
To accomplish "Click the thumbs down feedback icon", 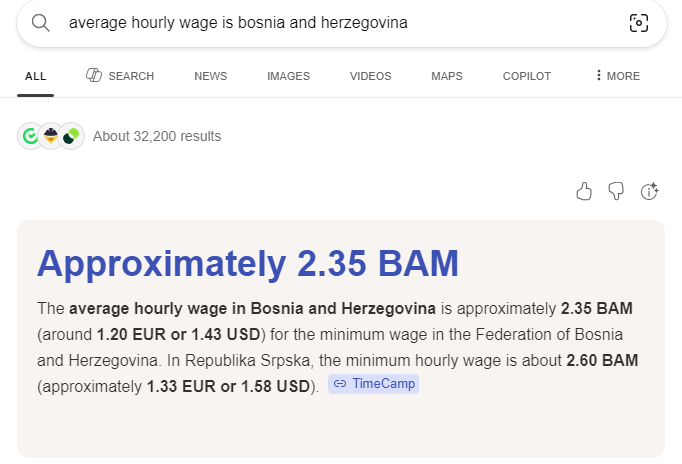I will (x=616, y=191).
